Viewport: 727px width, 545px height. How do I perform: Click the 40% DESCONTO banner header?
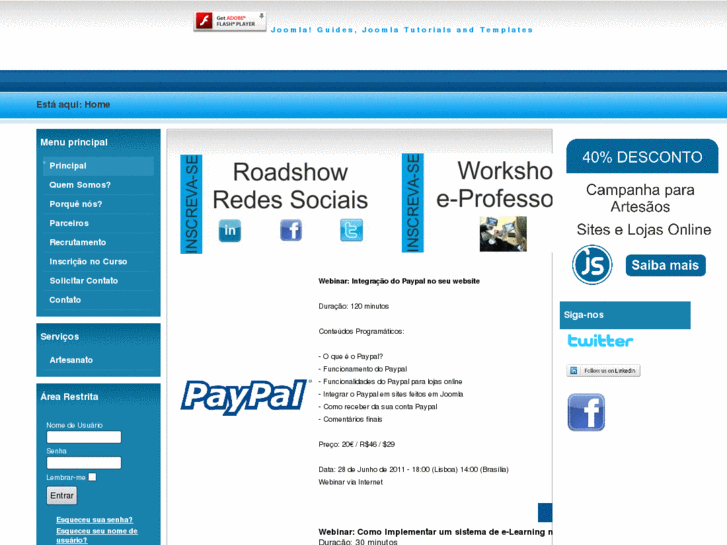pyautogui.click(x=642, y=156)
